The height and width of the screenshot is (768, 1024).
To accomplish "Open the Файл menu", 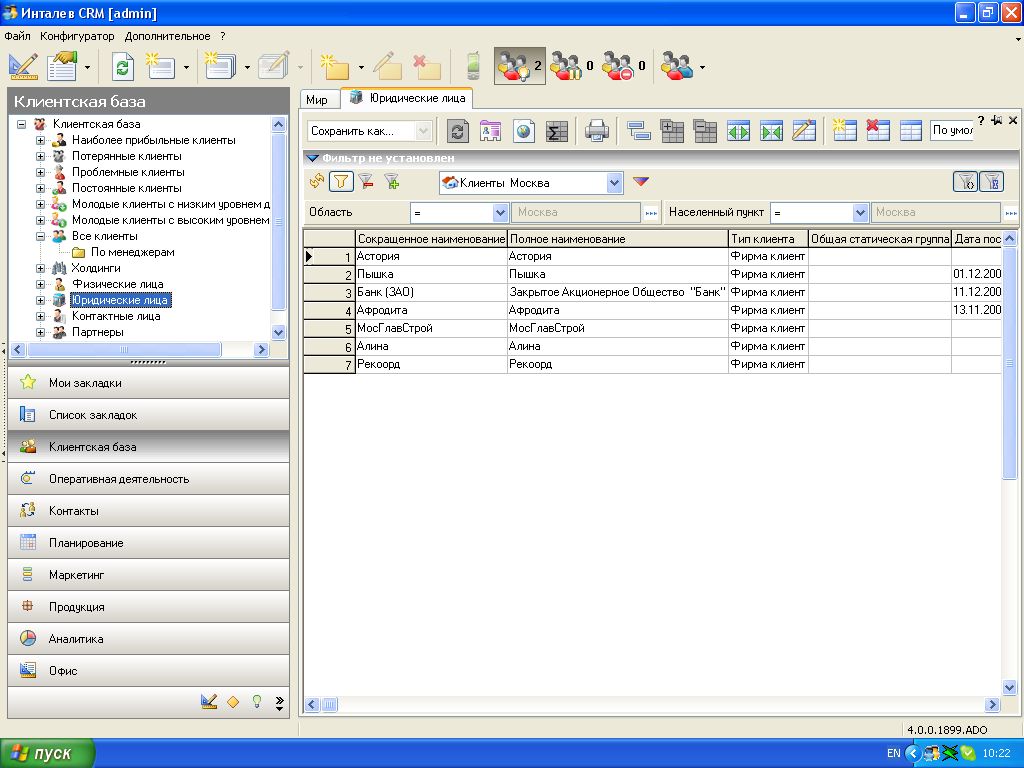I will (x=17, y=36).
